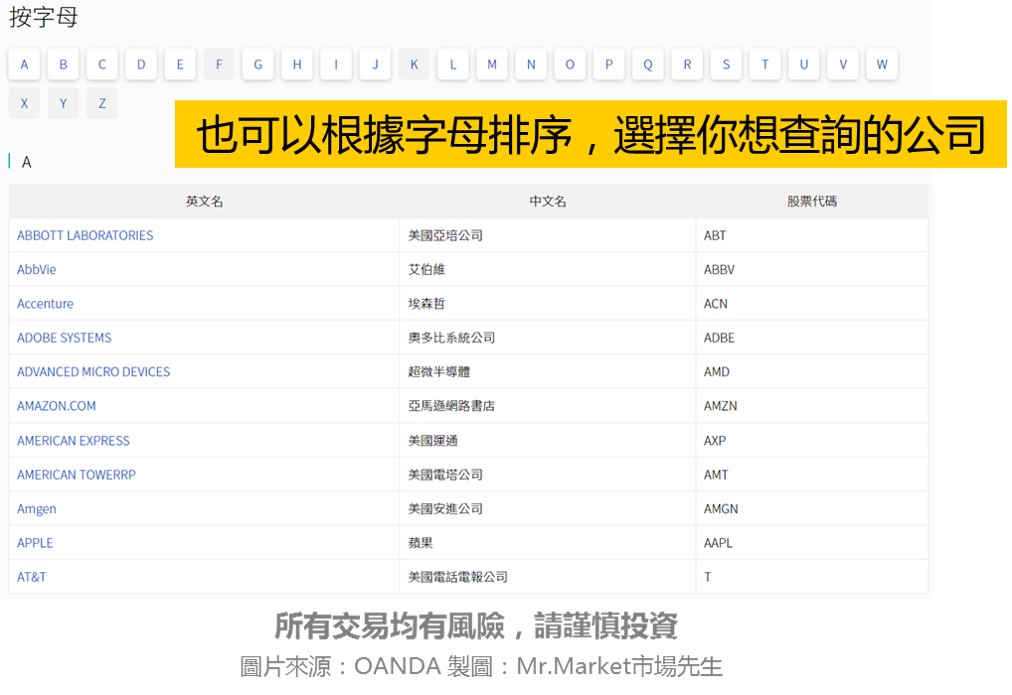Select letter J filter button
This screenshot has width=1012, height=695.
[375, 64]
